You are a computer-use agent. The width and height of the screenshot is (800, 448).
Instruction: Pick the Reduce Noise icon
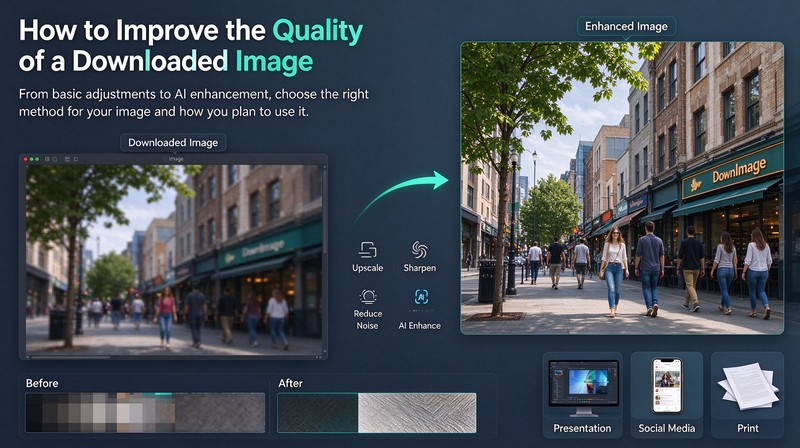(367, 297)
